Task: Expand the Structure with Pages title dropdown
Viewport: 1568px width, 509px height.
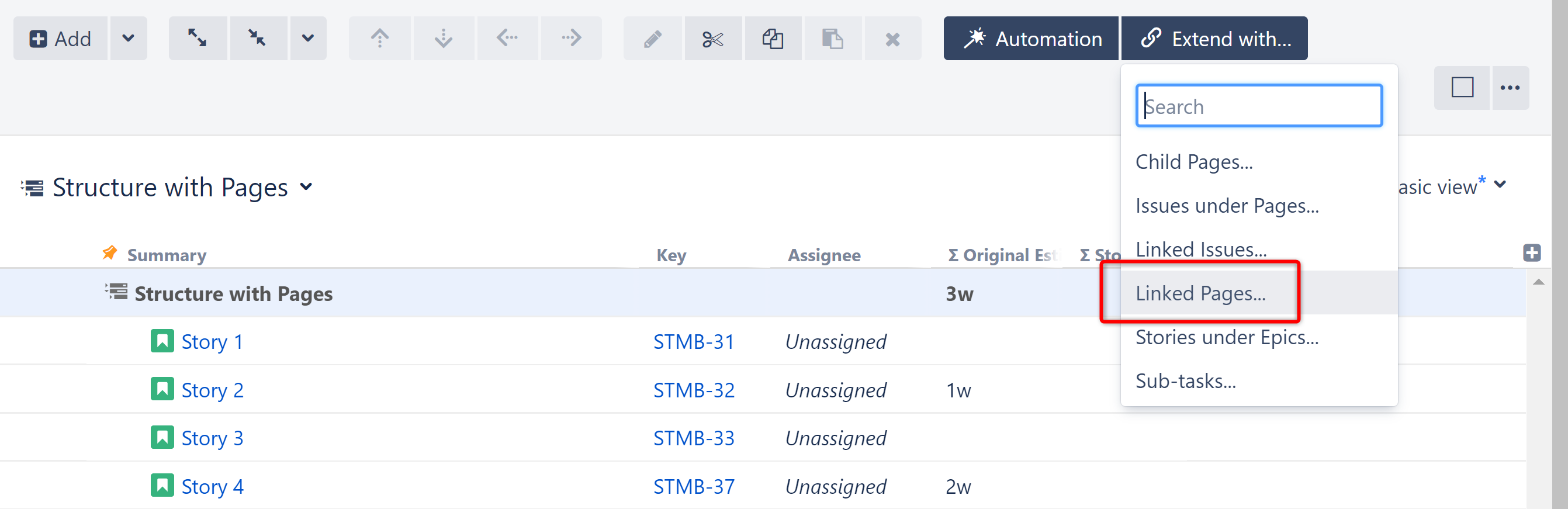Action: (306, 186)
